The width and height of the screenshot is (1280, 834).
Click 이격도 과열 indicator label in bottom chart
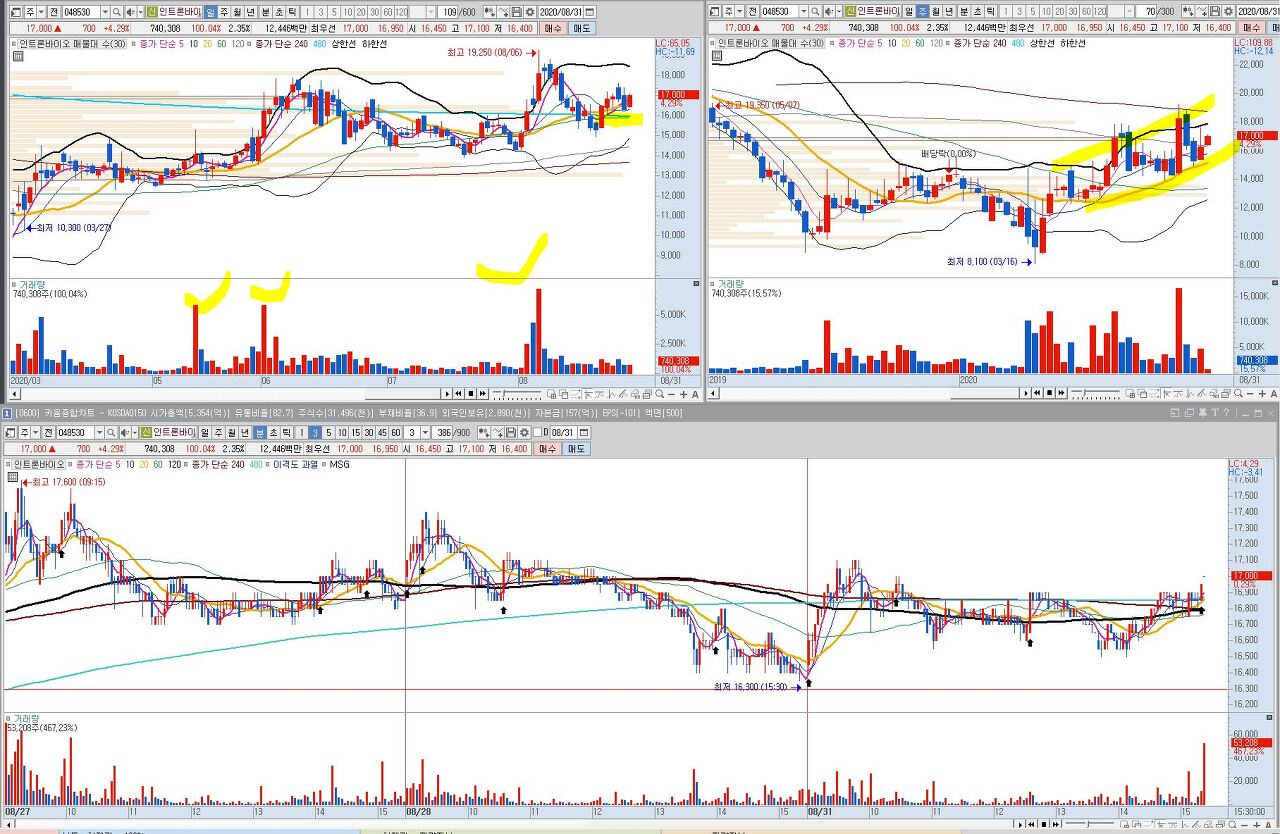click(295, 464)
